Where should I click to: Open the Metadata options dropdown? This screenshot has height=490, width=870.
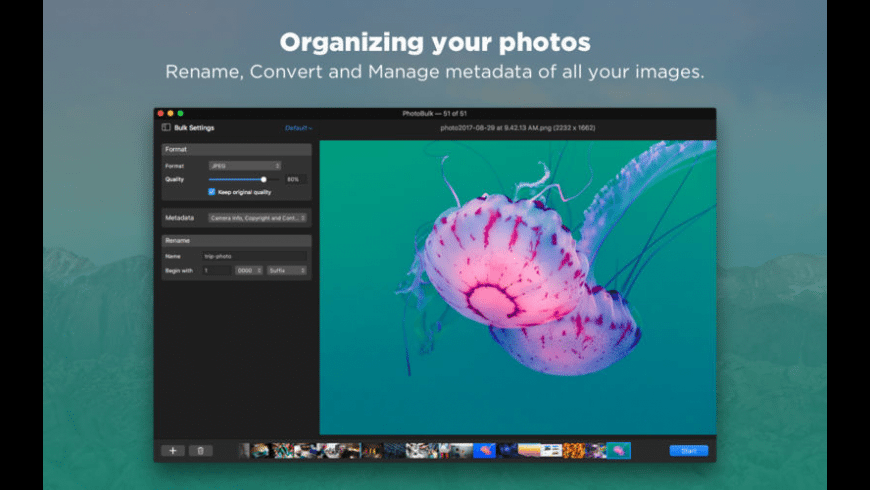[257, 218]
